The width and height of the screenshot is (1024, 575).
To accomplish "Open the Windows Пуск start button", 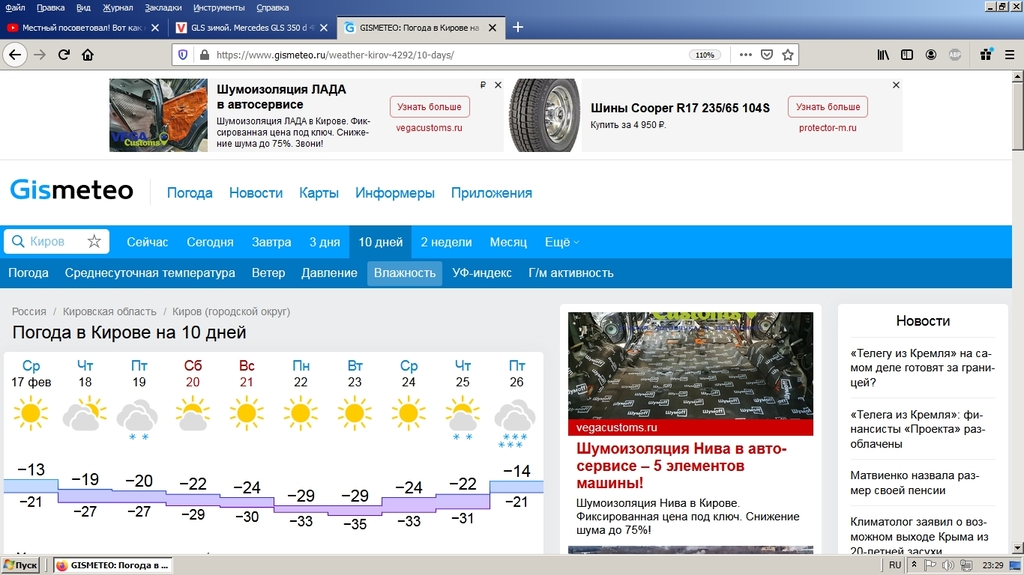I will pos(21,565).
